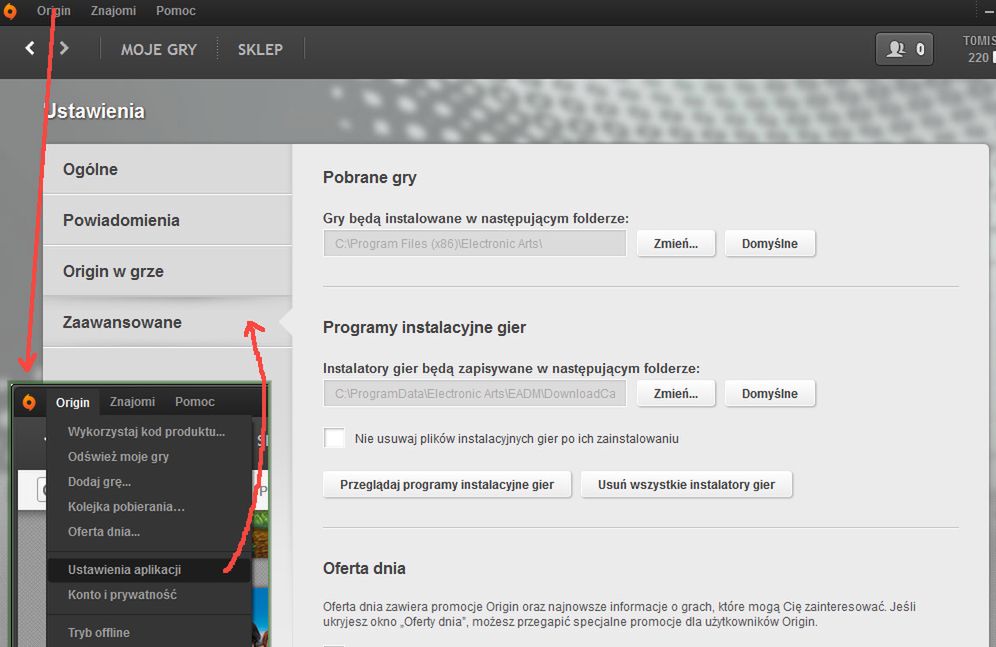Screen dimensions: 996x647
Task: Click the Programy instalacyjne gier heading
Action: pyautogui.click(x=424, y=328)
